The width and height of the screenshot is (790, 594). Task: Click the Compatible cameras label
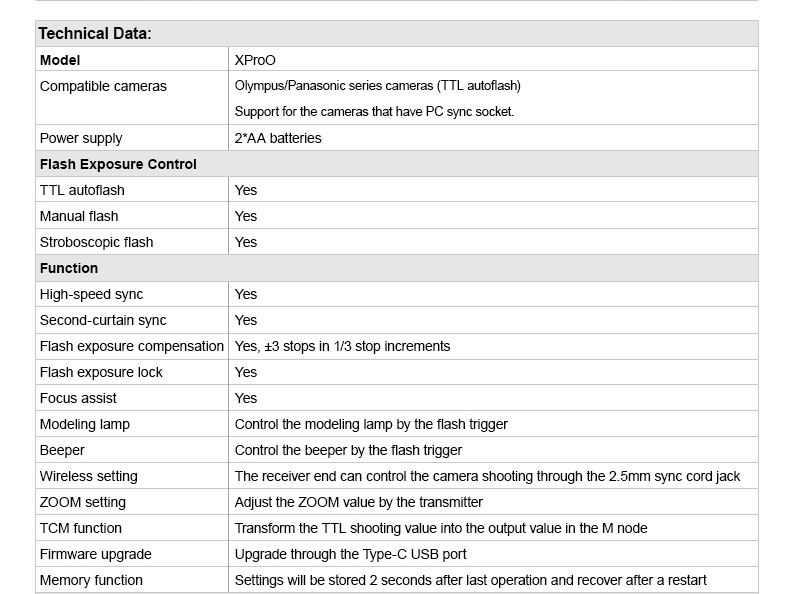(x=103, y=86)
